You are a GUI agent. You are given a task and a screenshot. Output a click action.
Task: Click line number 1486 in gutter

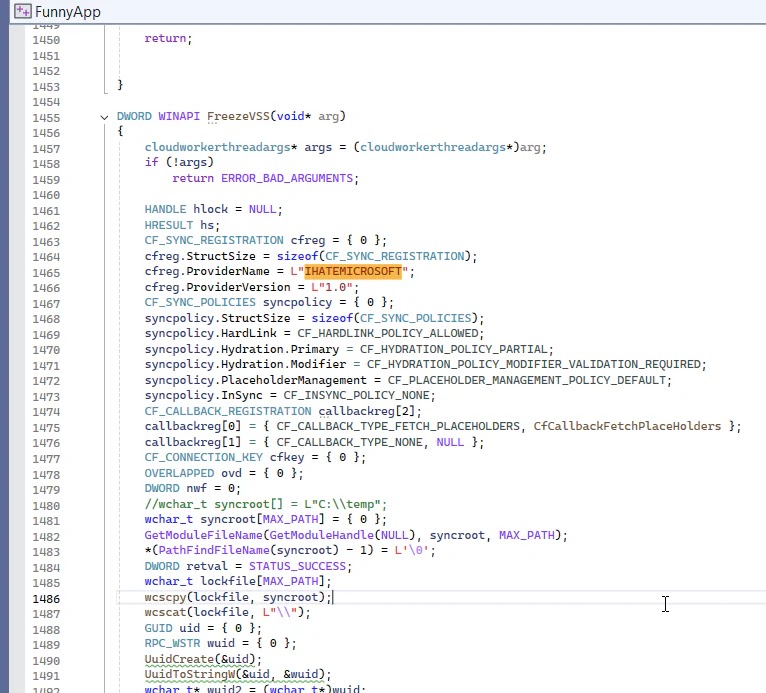pos(46,599)
